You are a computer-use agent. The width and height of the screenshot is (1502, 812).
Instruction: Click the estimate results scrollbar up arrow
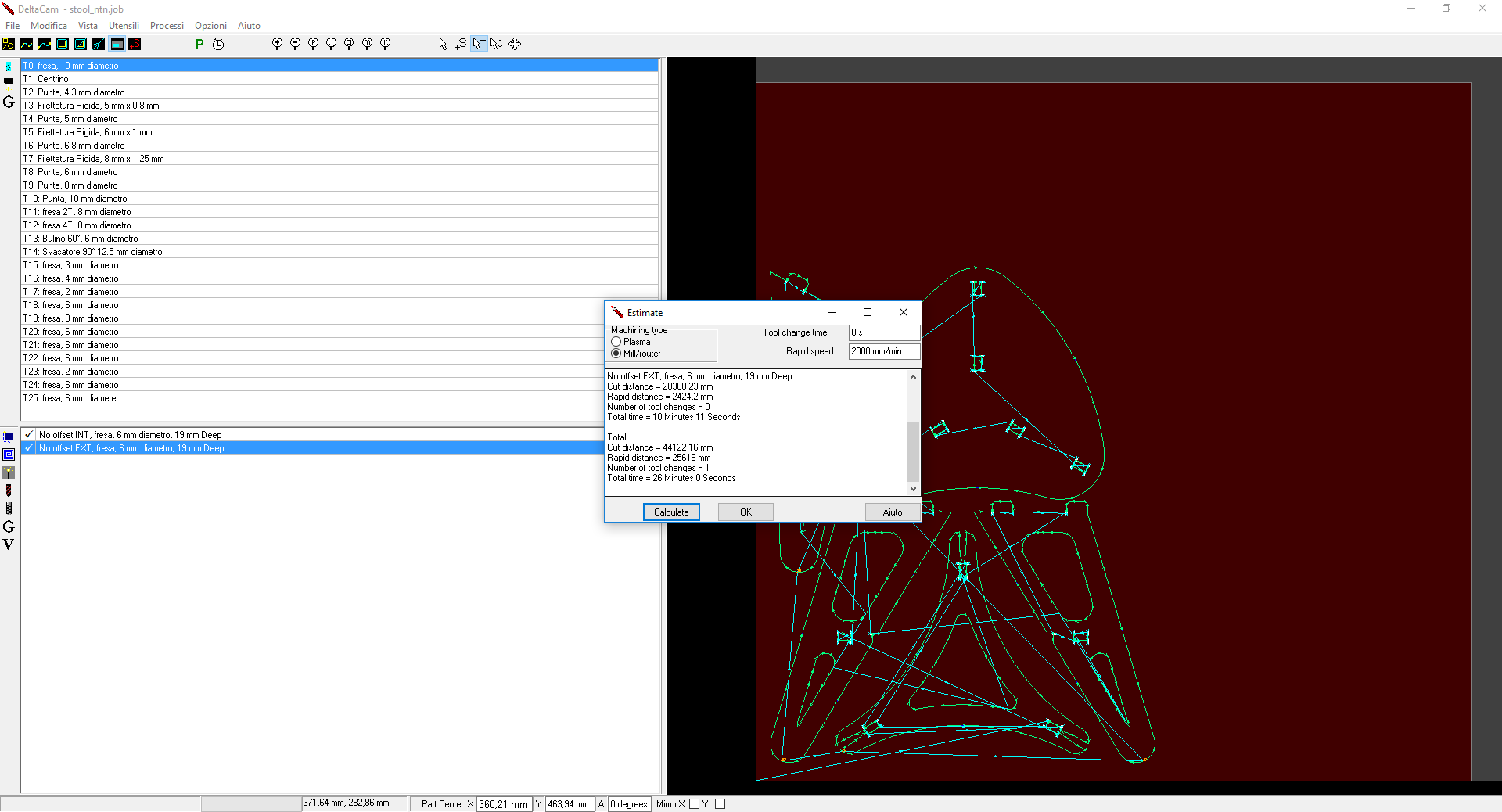[913, 377]
